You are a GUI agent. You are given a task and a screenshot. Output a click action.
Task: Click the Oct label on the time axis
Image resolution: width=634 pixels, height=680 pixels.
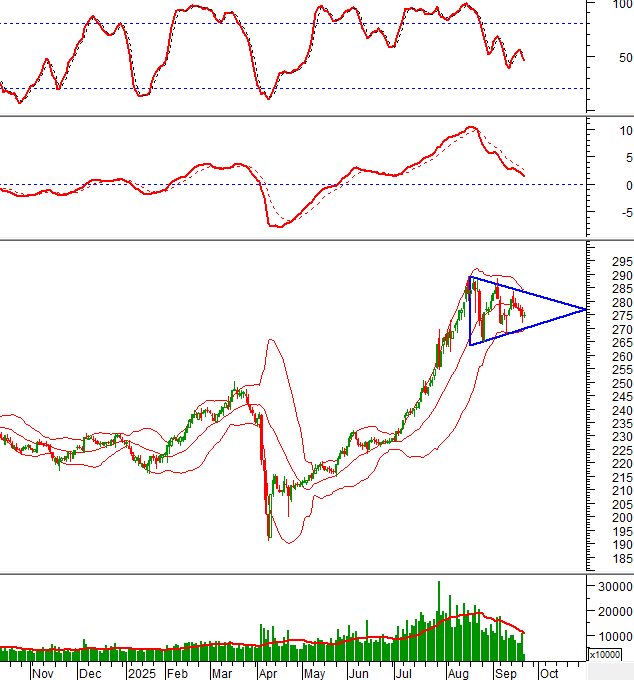pyautogui.click(x=549, y=673)
